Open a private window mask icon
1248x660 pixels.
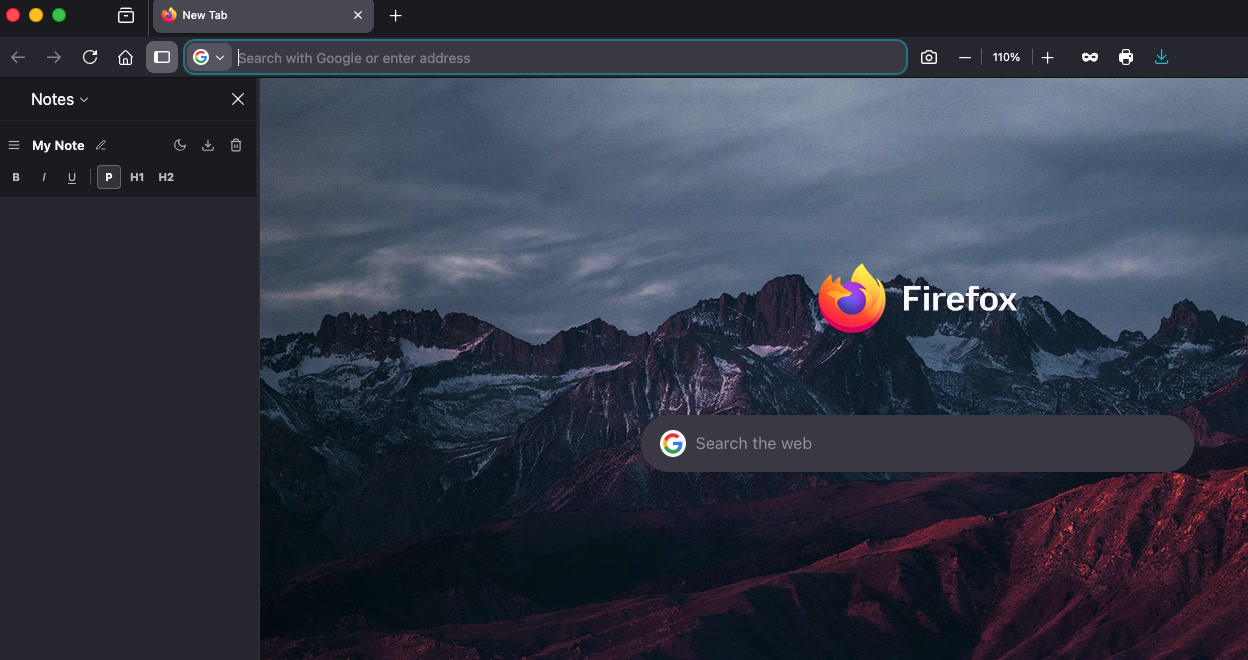tap(1090, 57)
